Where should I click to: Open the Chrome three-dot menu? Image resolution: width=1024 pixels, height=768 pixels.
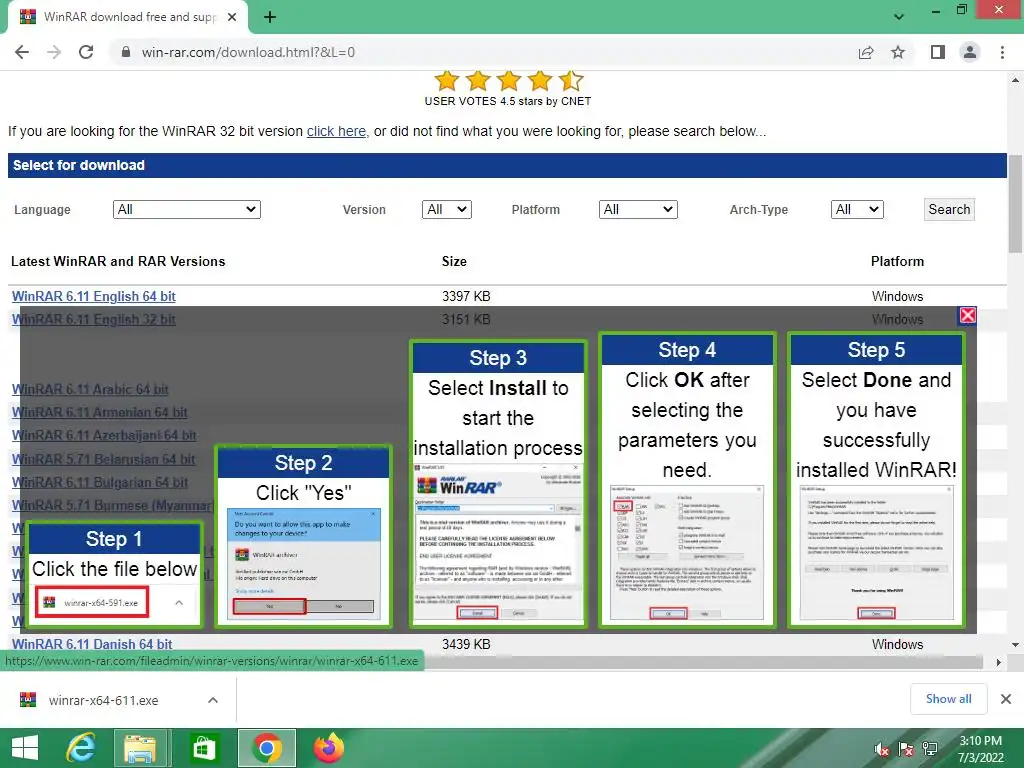1002,52
